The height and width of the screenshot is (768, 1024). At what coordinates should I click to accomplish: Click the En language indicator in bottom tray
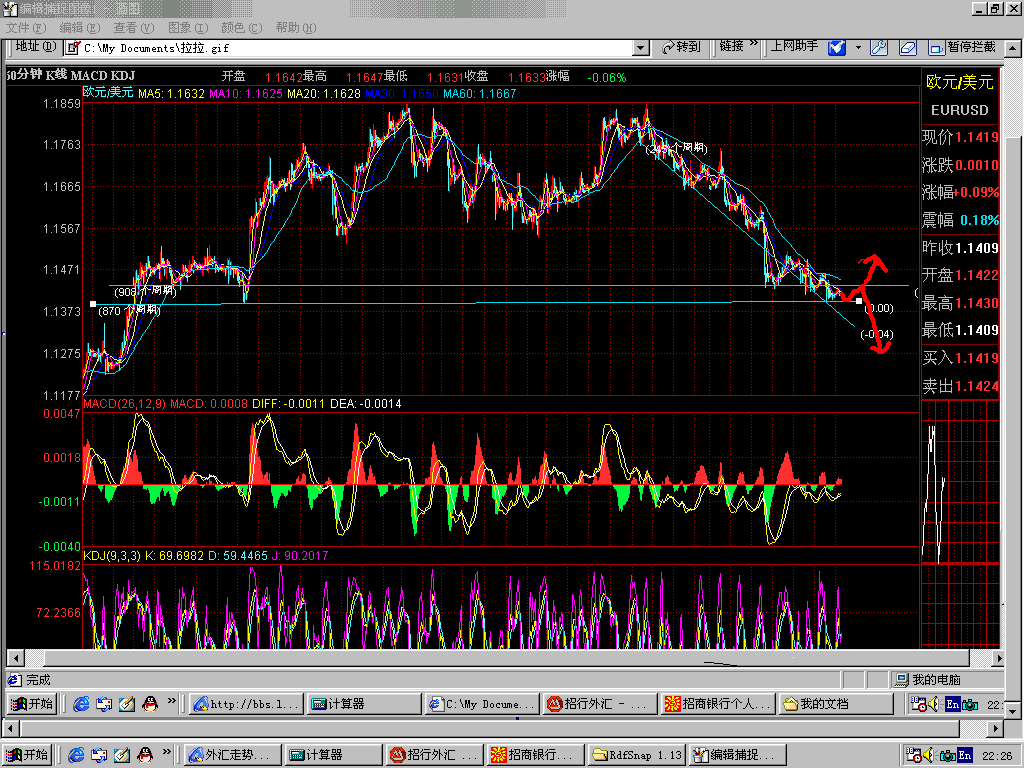[965, 756]
